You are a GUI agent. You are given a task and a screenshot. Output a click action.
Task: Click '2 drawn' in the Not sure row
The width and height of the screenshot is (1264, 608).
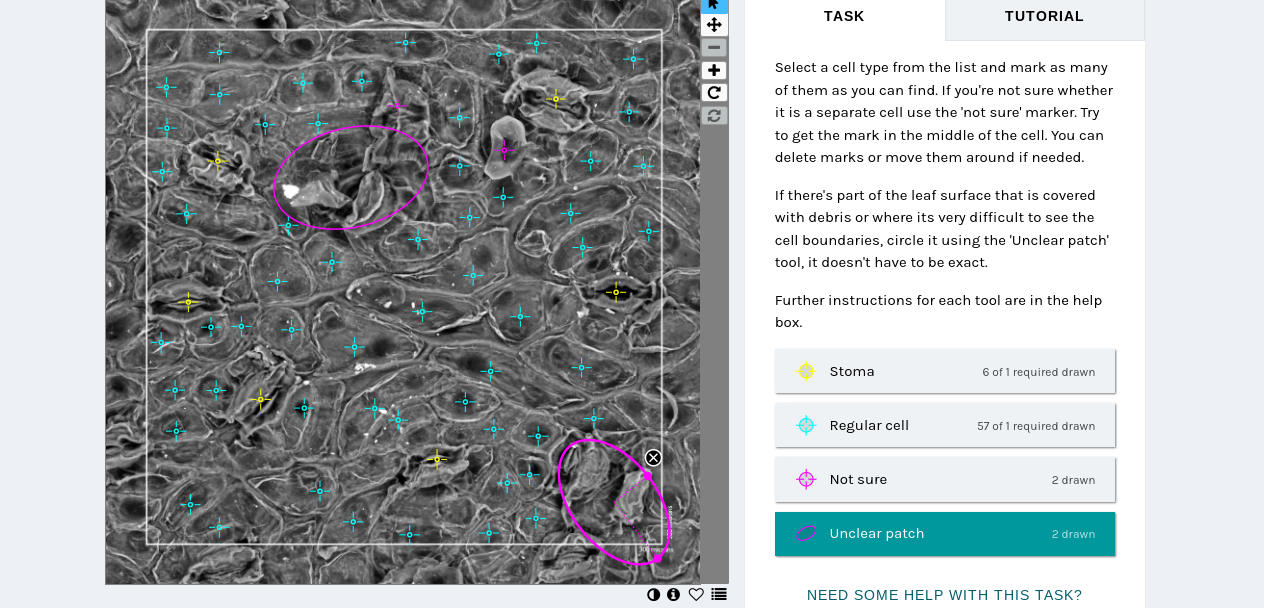click(1073, 480)
